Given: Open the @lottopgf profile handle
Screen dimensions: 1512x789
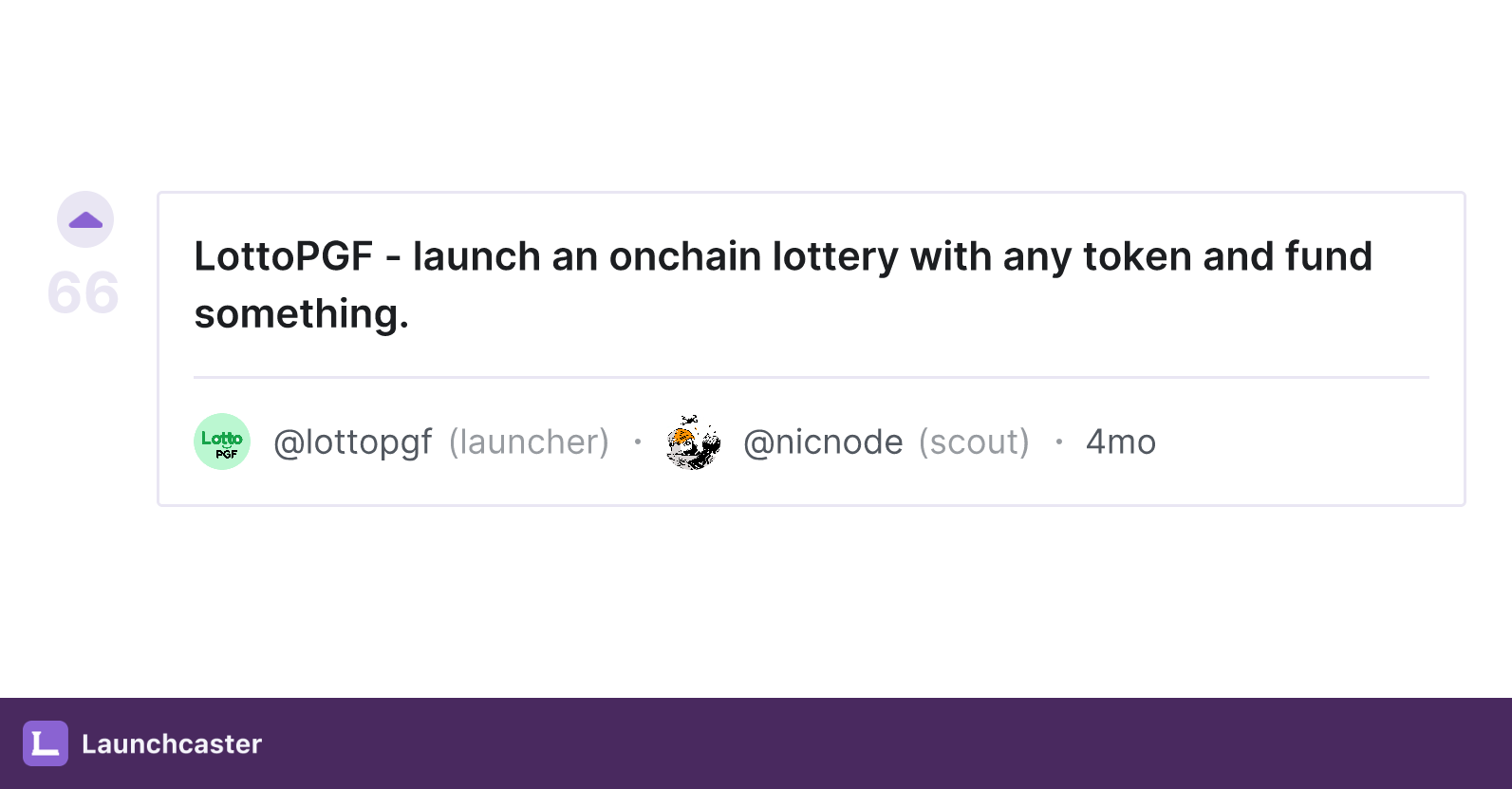Looking at the screenshot, I should [353, 442].
